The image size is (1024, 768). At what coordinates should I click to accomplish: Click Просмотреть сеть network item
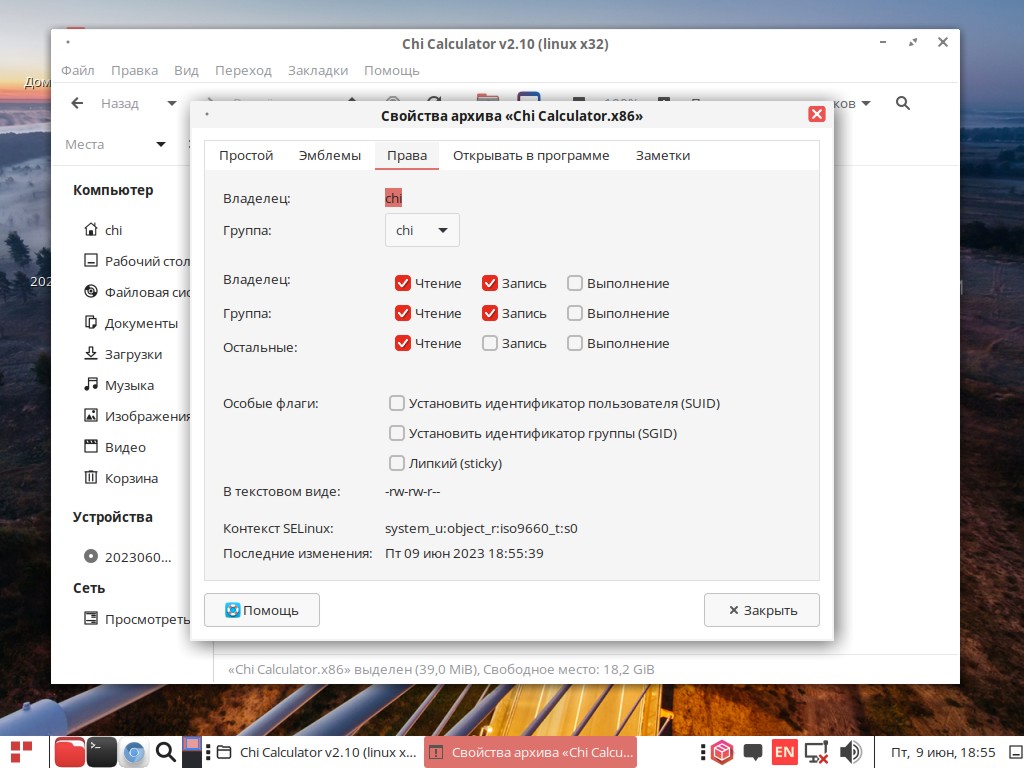tap(136, 618)
